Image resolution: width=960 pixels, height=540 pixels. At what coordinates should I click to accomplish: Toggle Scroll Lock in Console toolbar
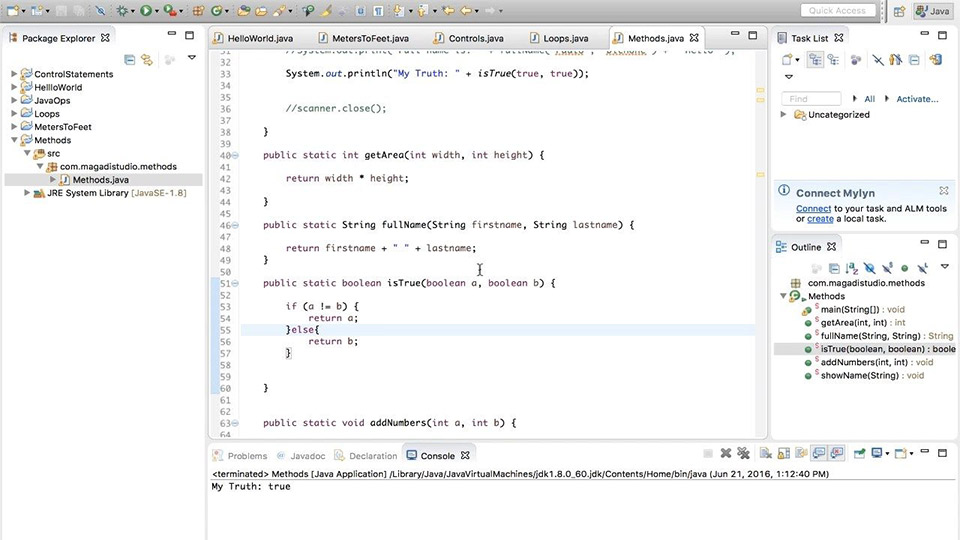tap(783, 453)
